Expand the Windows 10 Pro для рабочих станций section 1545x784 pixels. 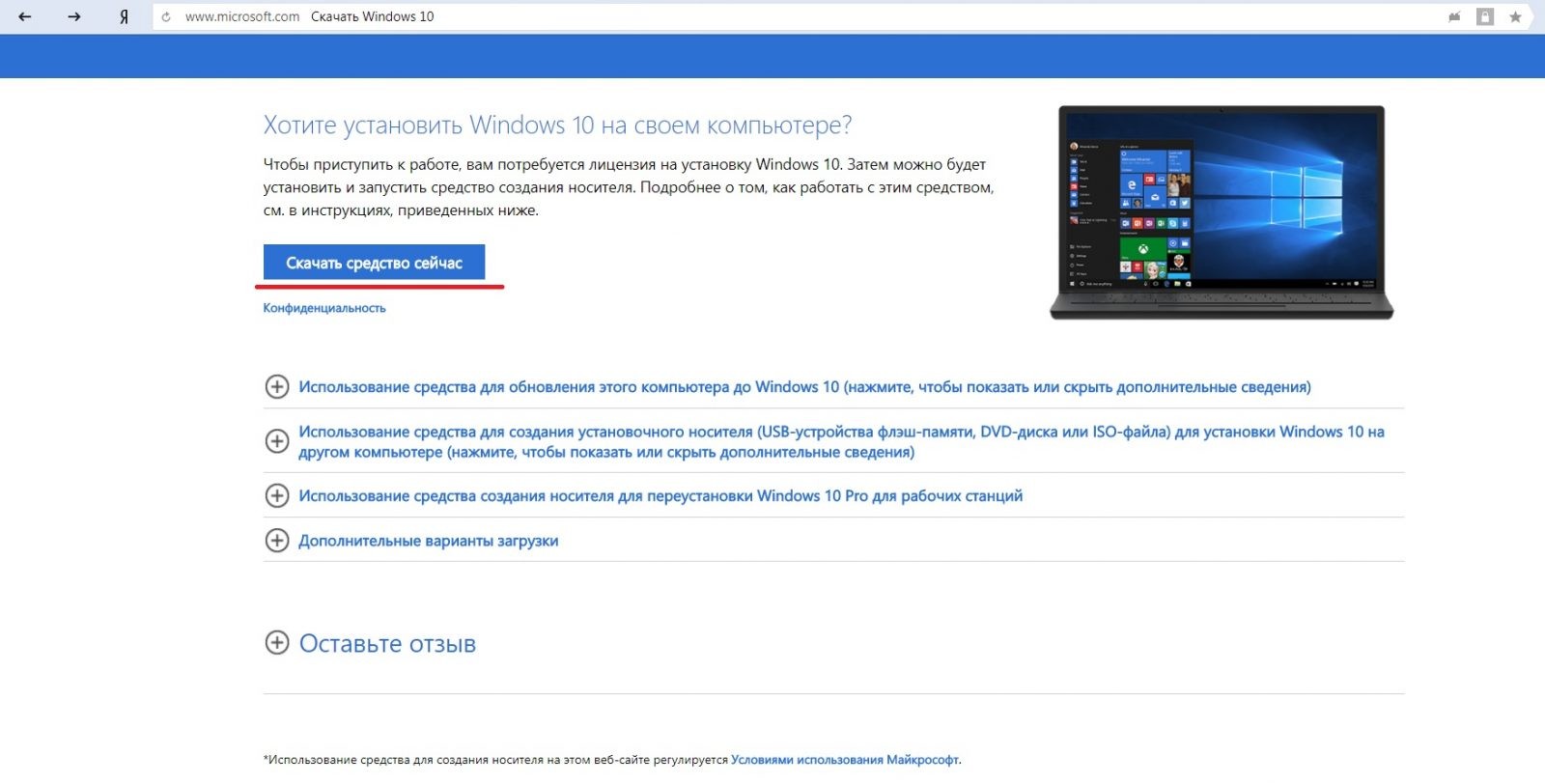tap(660, 495)
